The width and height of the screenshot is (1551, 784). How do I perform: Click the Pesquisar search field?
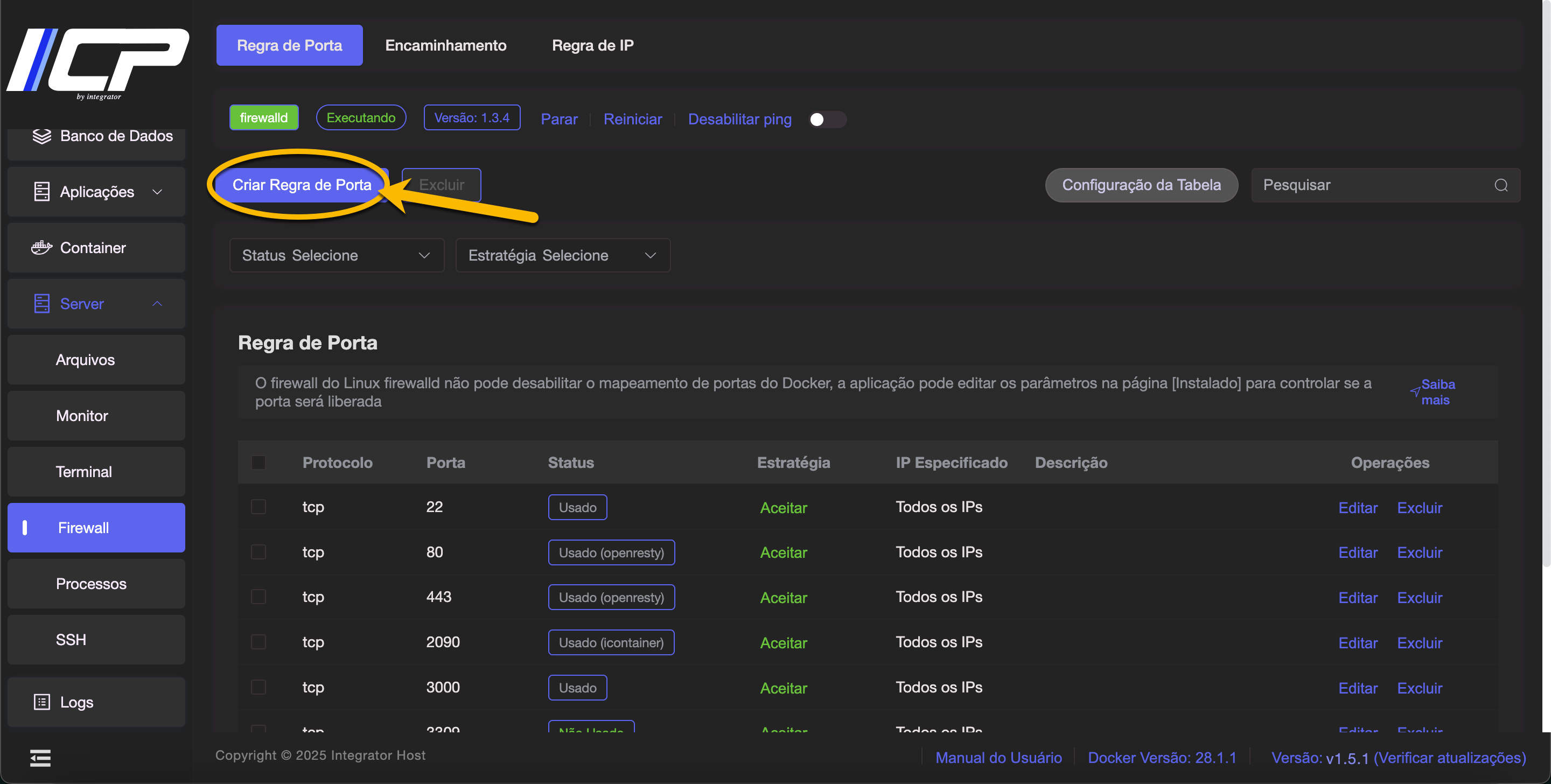(1373, 185)
